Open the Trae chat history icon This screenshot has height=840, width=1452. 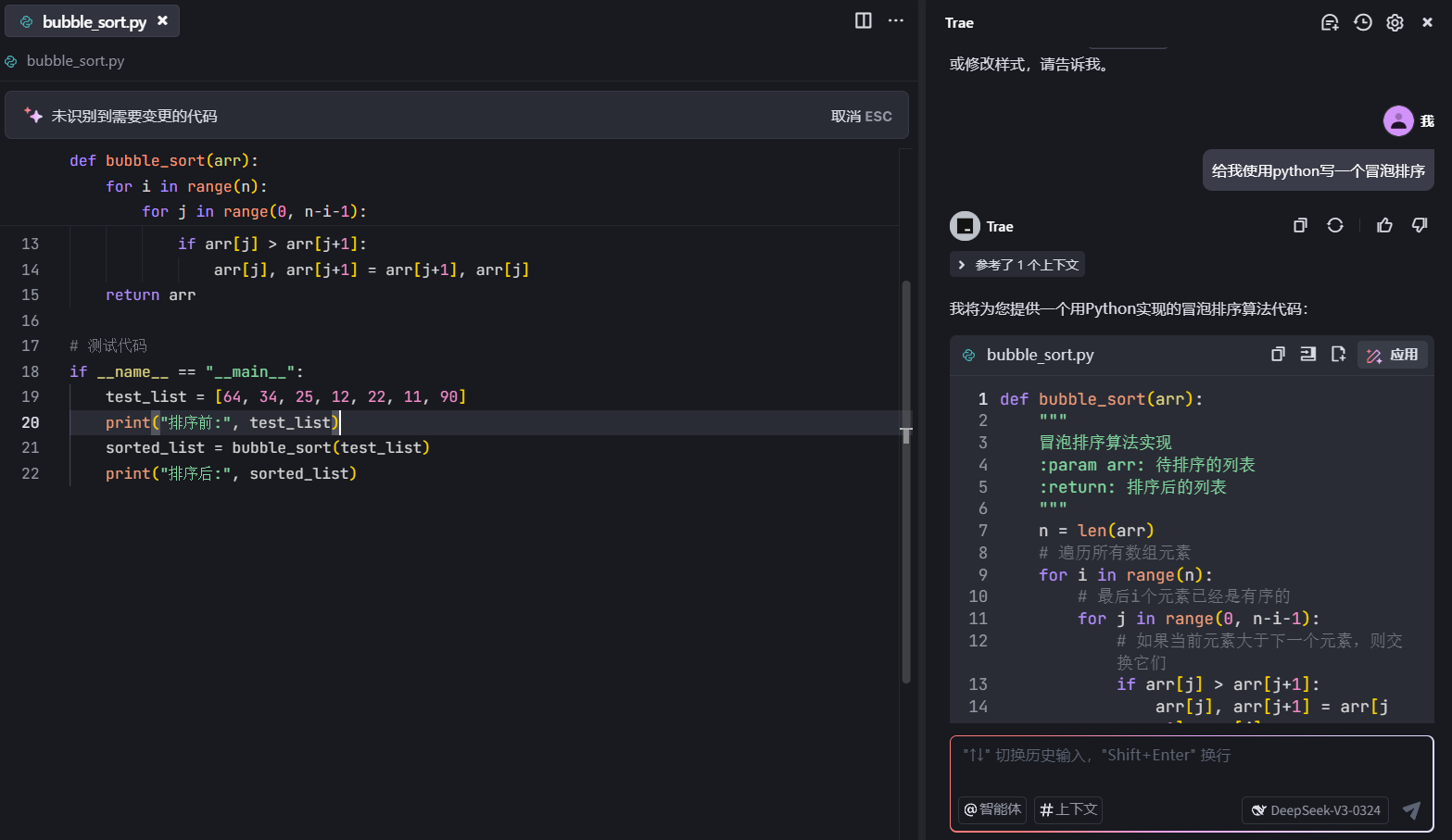(1362, 22)
